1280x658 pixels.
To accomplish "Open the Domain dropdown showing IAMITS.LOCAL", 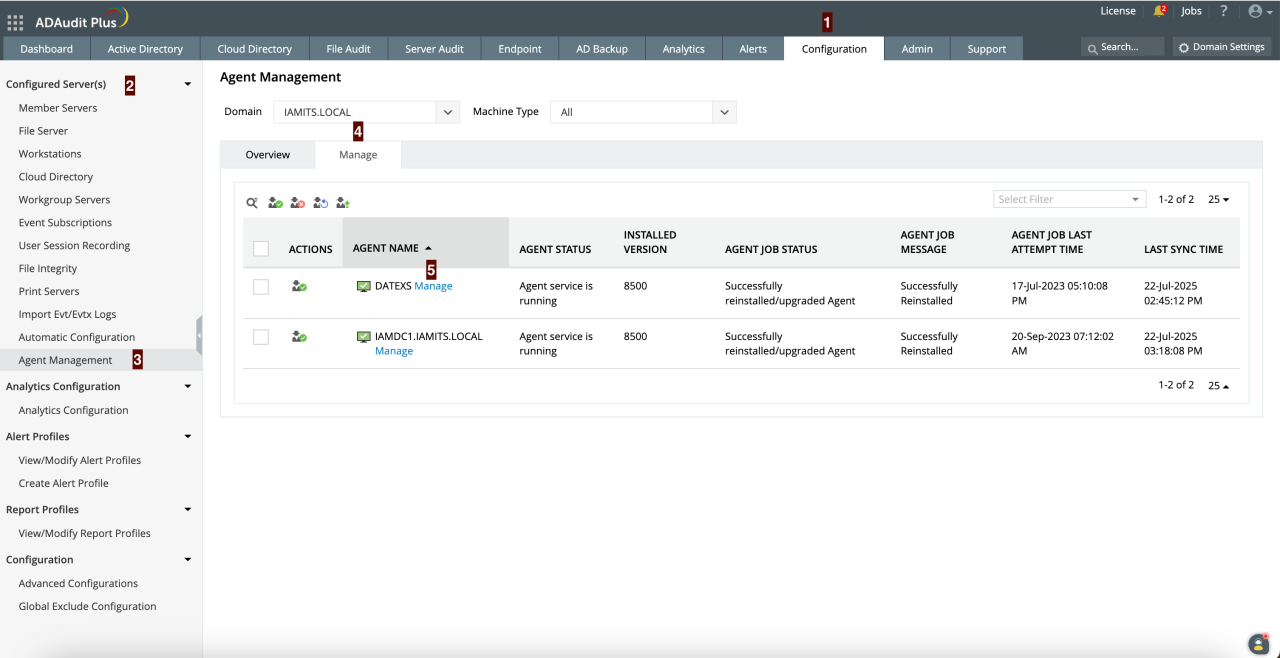I will (x=366, y=112).
